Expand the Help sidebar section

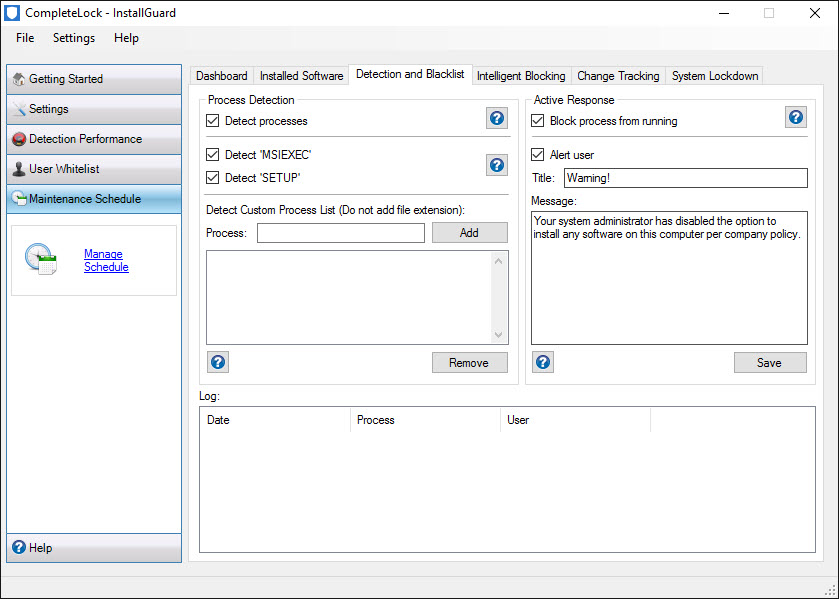94,548
